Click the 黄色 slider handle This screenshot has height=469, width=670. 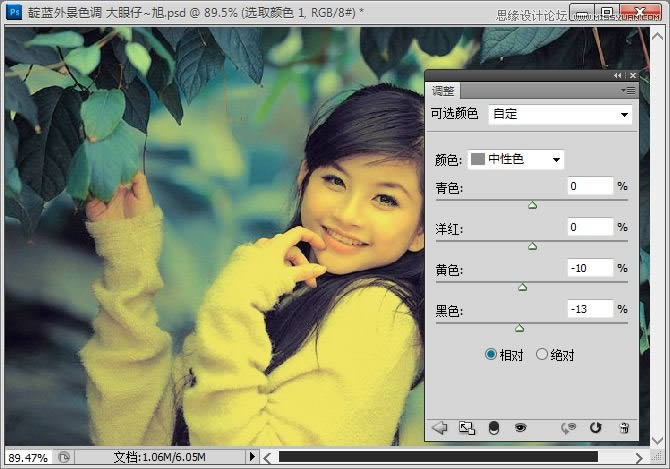522,287
